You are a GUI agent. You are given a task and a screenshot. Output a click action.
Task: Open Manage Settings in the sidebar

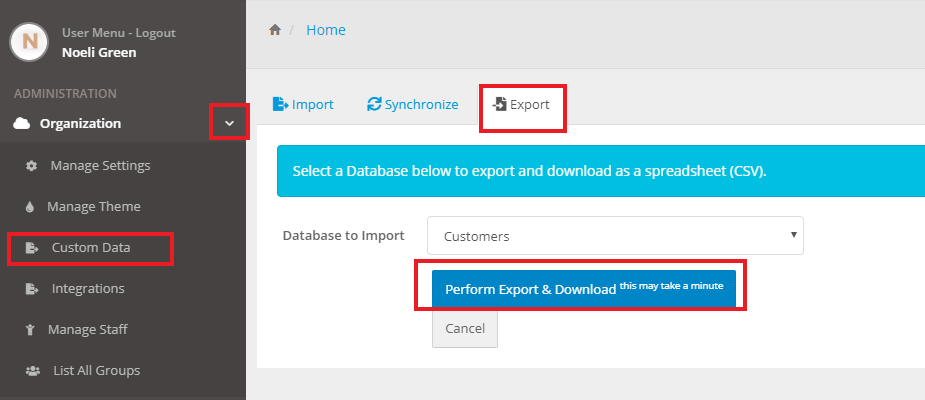100,165
